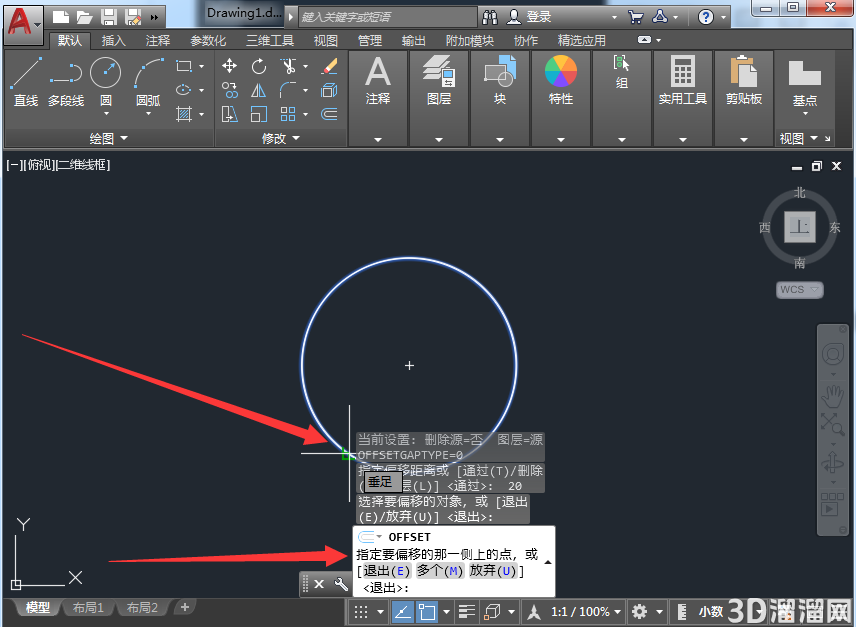
Task: Expand the 绘图 panel dropdown
Action: click(108, 138)
